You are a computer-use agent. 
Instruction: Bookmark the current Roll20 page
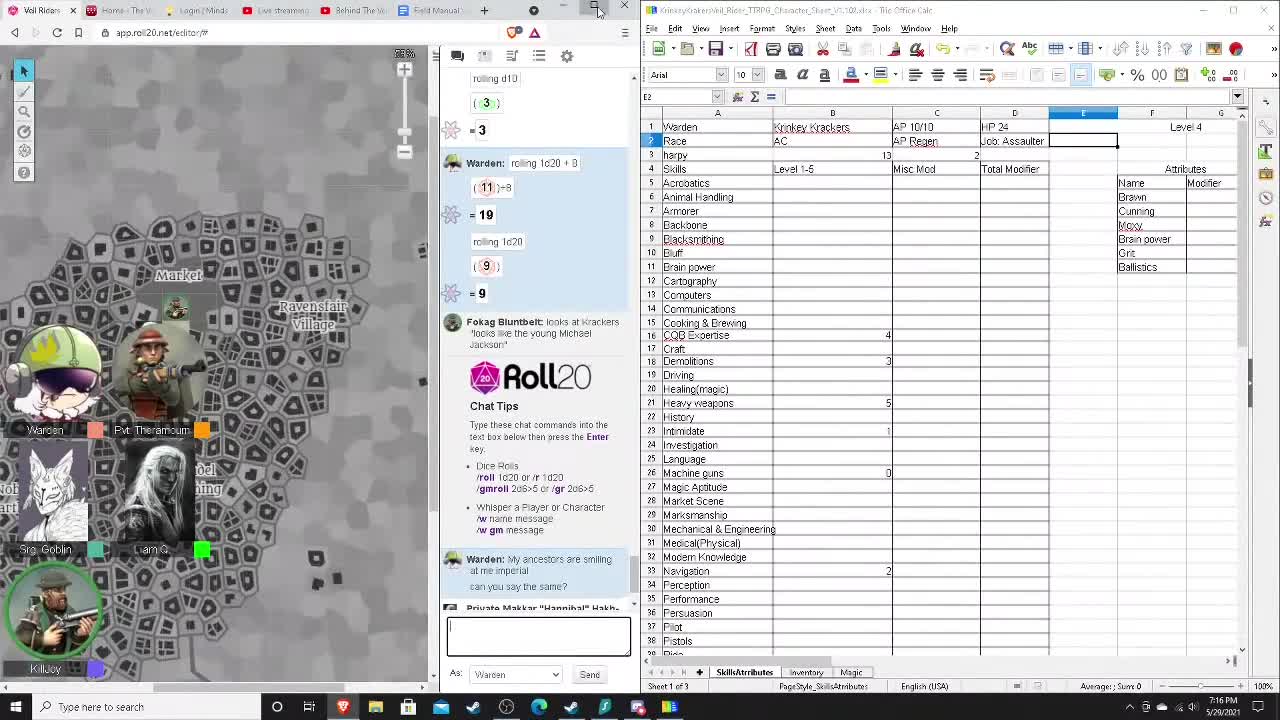[x=78, y=32]
